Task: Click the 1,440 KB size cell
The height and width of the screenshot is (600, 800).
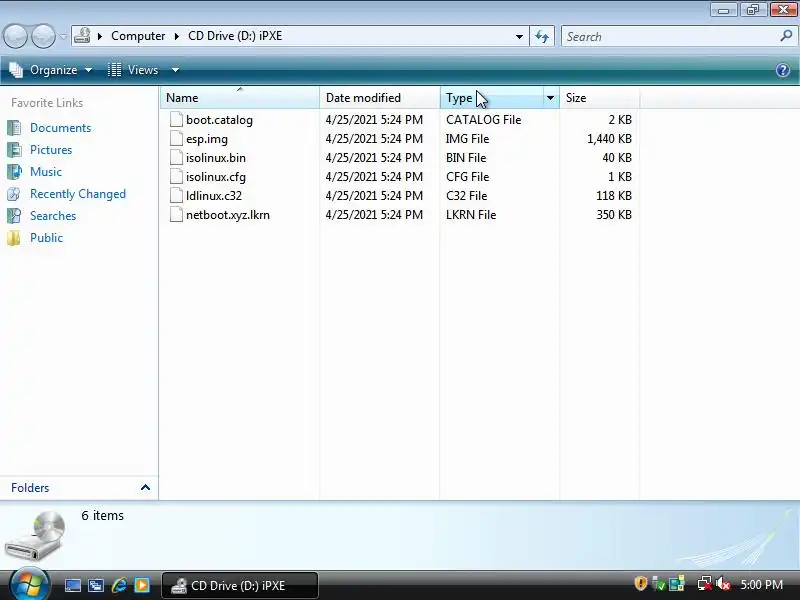Action: (x=609, y=139)
